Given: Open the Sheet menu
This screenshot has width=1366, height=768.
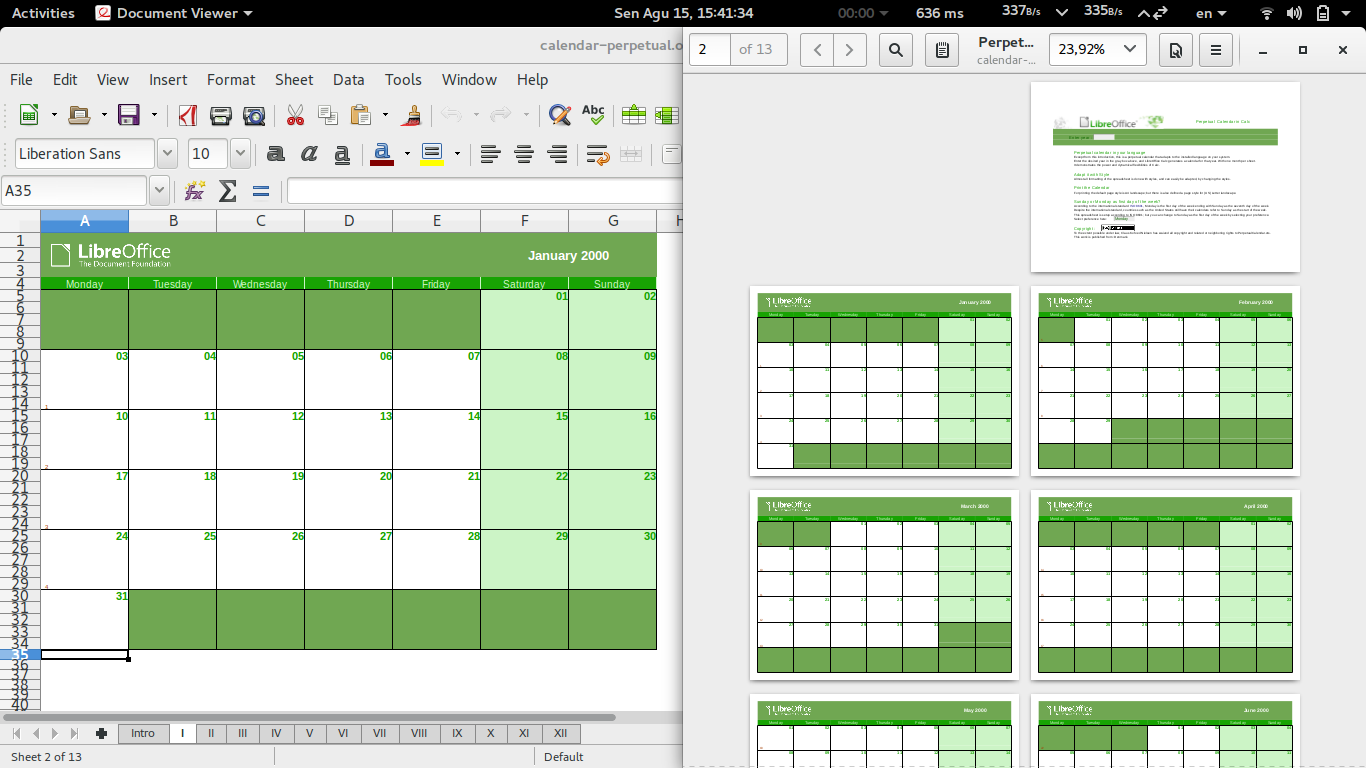Looking at the screenshot, I should 294,79.
